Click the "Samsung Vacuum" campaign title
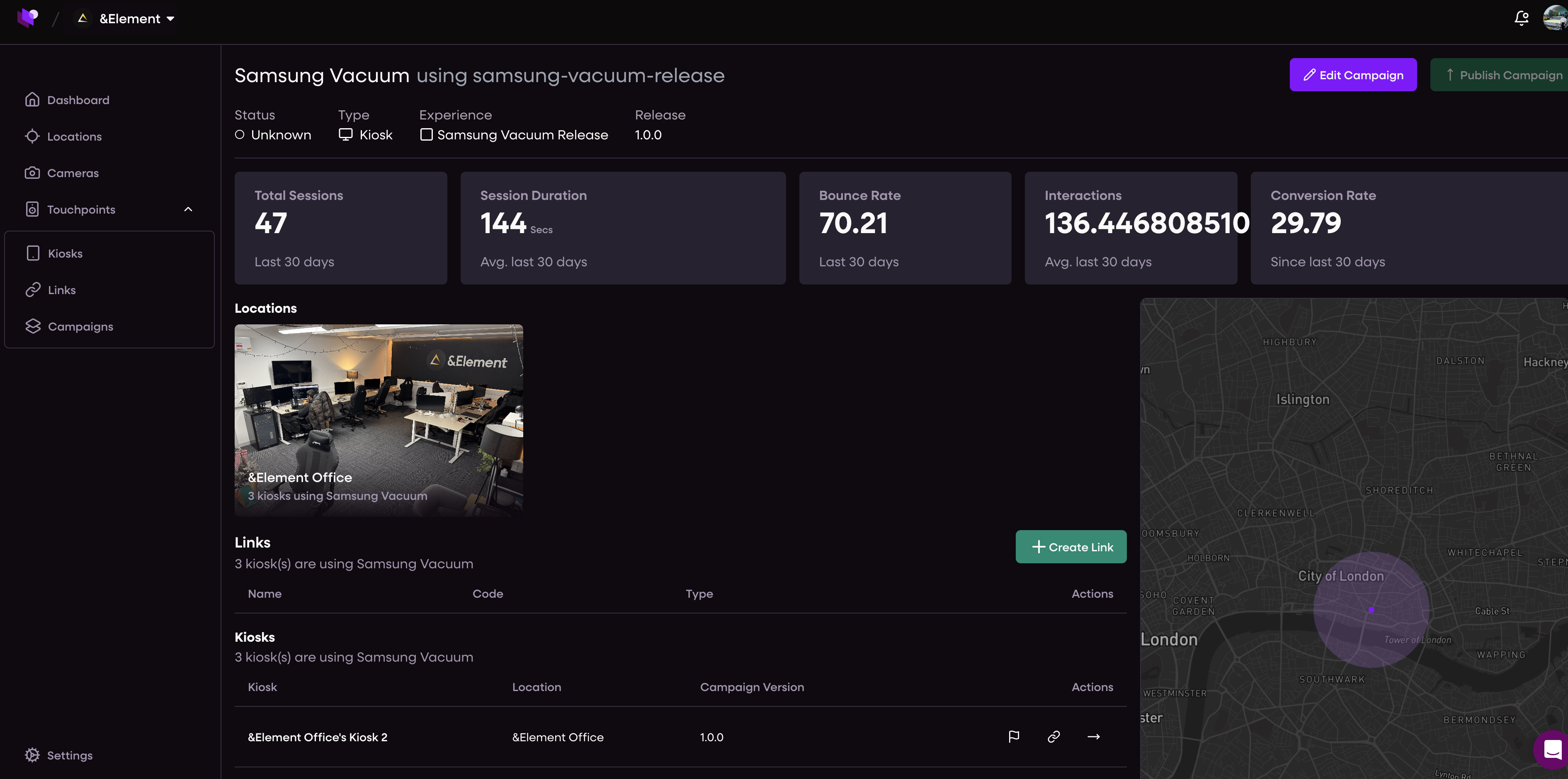The width and height of the screenshot is (1568, 779). 322,75
